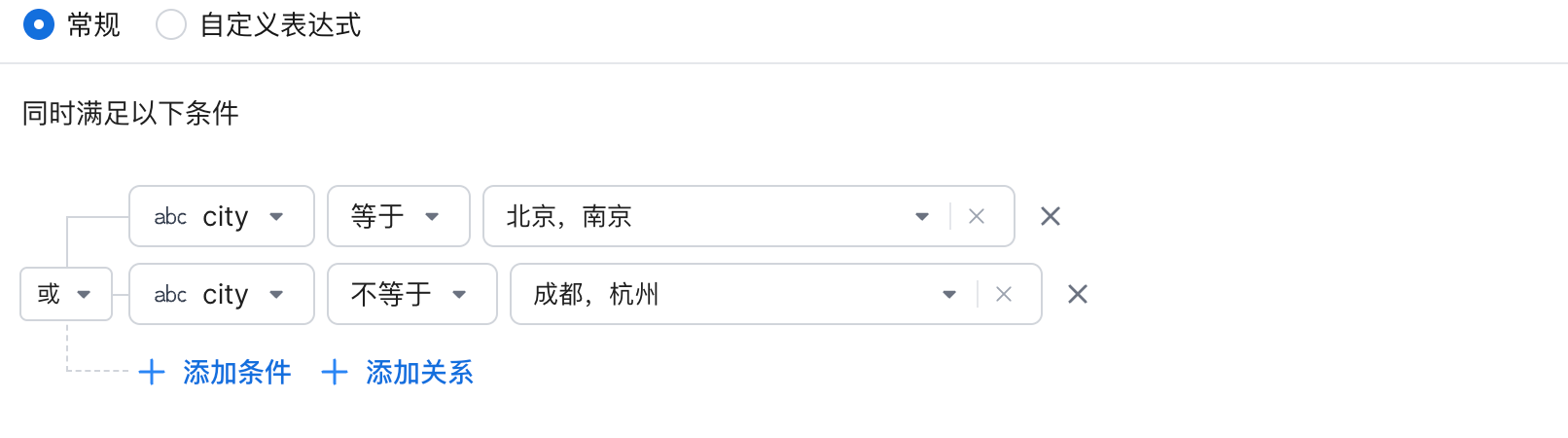
Task: Click the abc type icon in second row
Action: tap(170, 294)
